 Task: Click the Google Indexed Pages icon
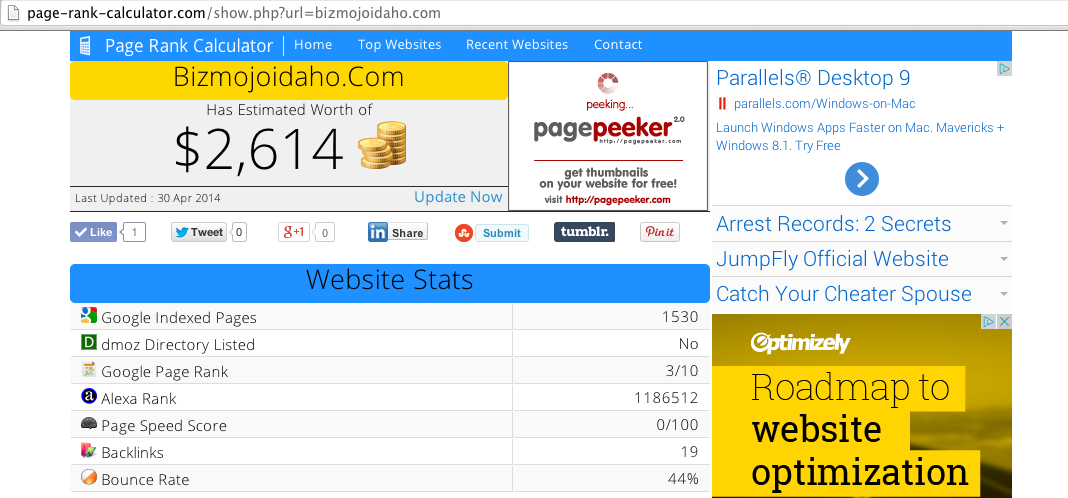click(89, 315)
